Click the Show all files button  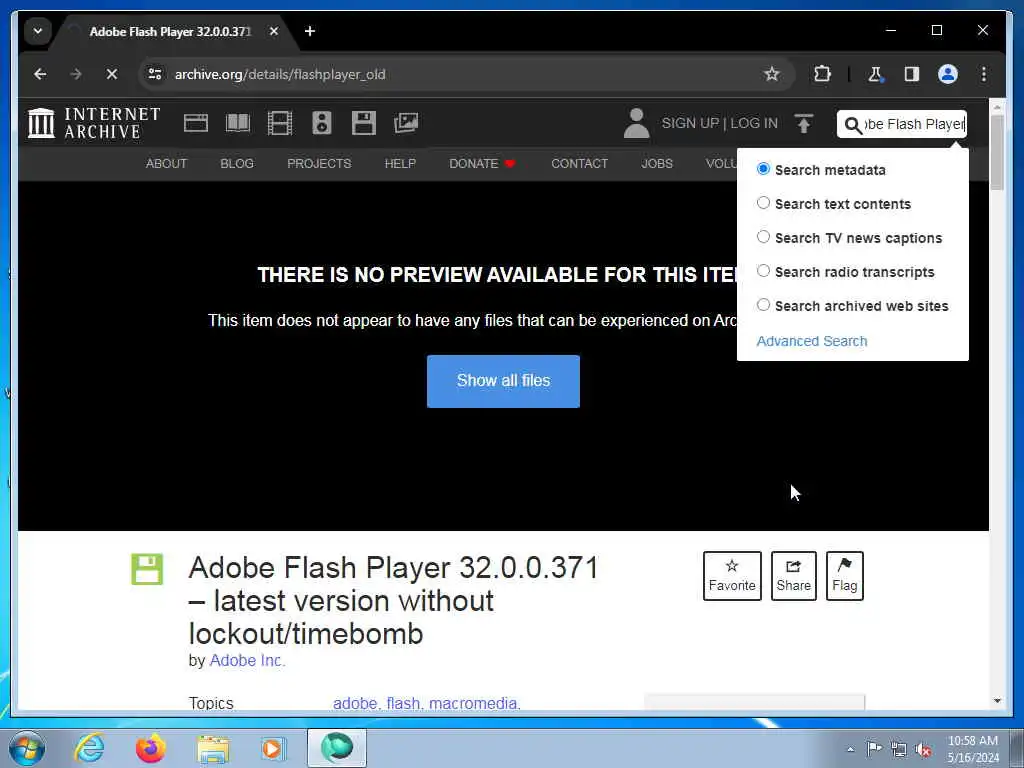504,381
